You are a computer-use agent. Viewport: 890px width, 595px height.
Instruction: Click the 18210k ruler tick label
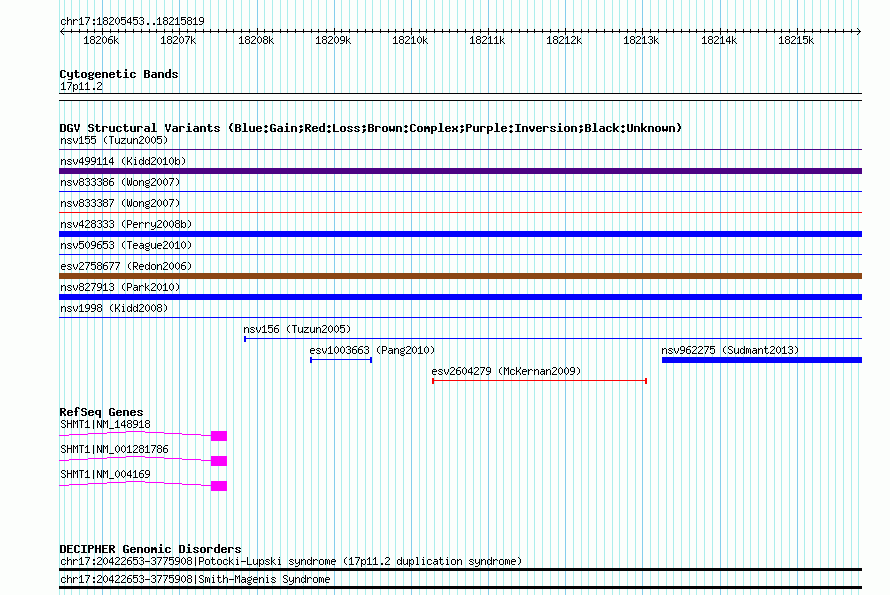pyautogui.click(x=410, y=40)
